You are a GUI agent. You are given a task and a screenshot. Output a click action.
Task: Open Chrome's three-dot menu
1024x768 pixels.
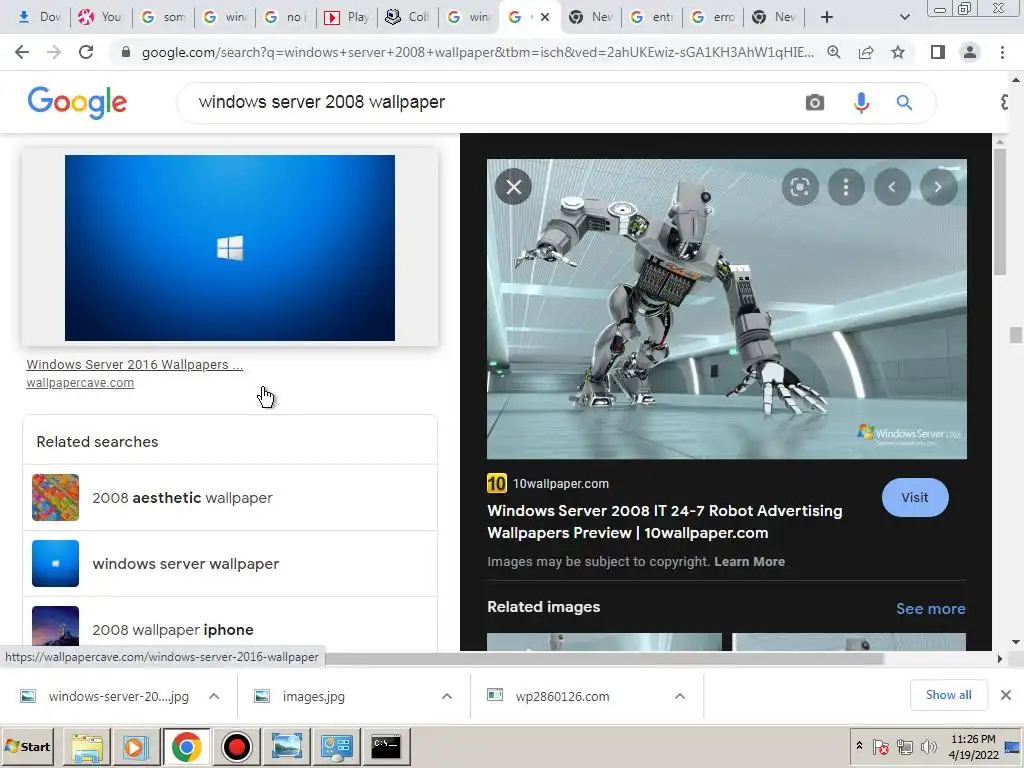[x=1002, y=52]
